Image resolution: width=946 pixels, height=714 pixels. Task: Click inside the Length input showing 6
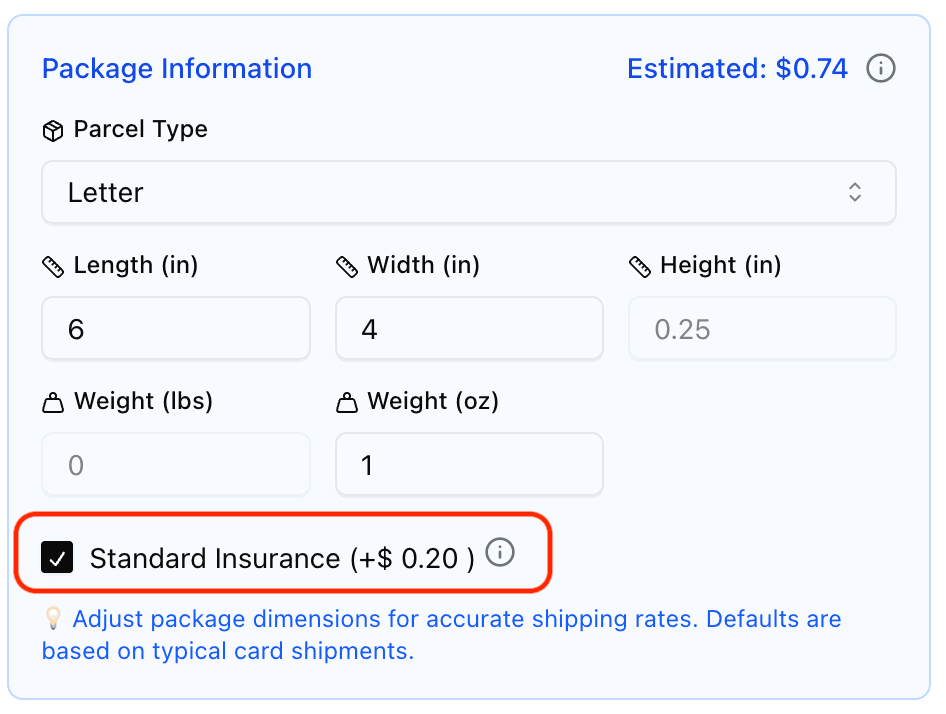point(176,328)
